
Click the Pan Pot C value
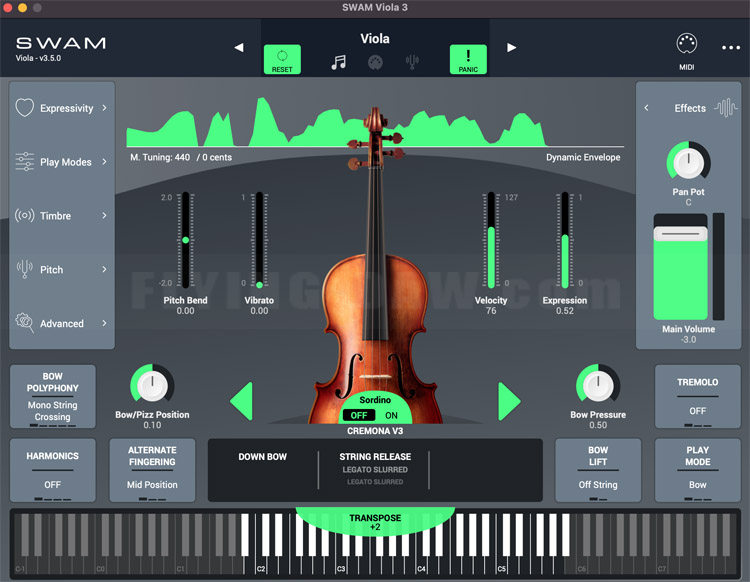688,202
